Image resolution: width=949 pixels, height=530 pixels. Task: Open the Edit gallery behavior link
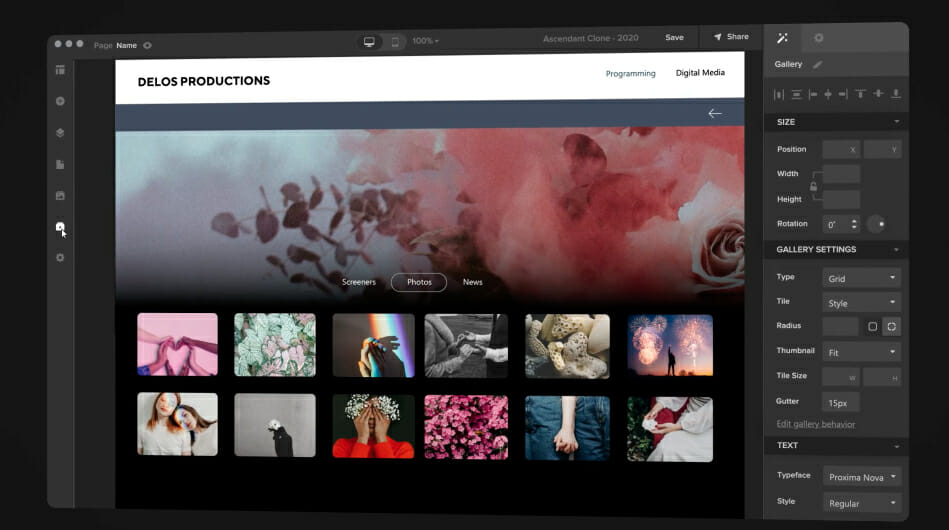click(815, 424)
